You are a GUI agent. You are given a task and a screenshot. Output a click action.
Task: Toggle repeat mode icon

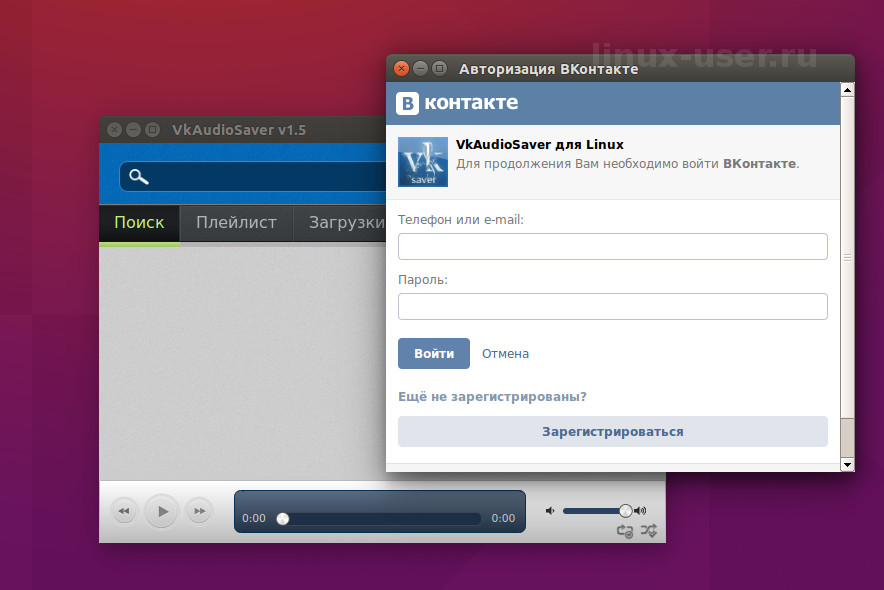click(625, 531)
